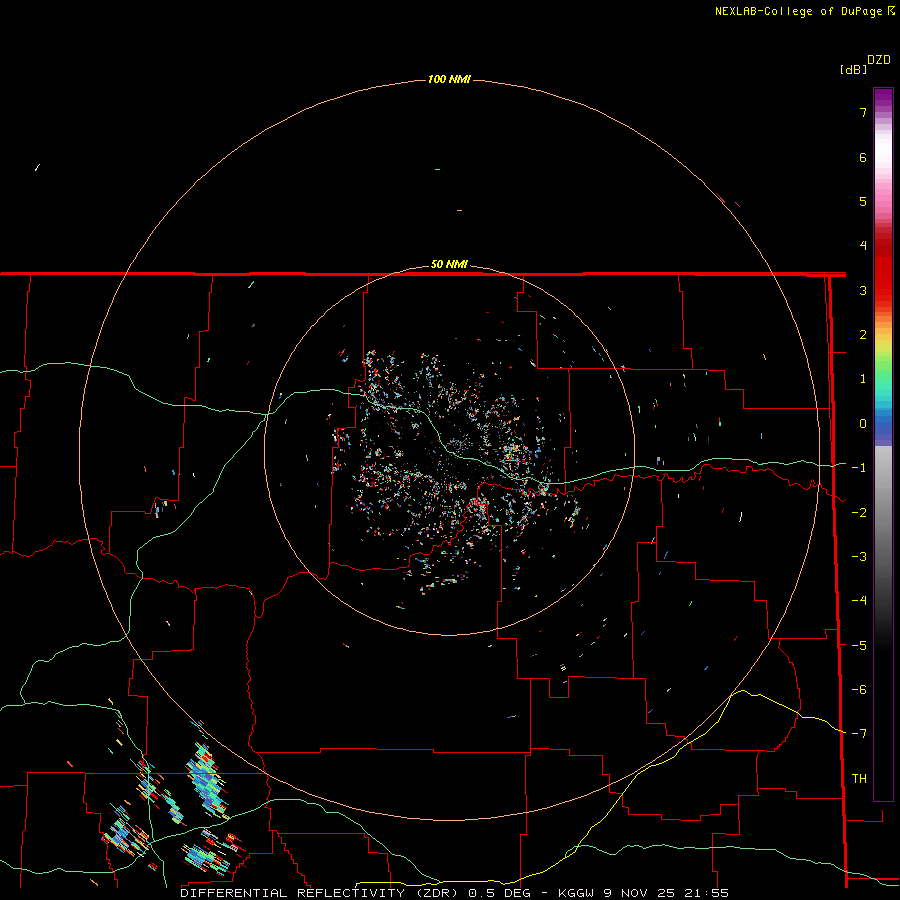Click the 3 value on color scale
900x900 pixels.
[863, 290]
